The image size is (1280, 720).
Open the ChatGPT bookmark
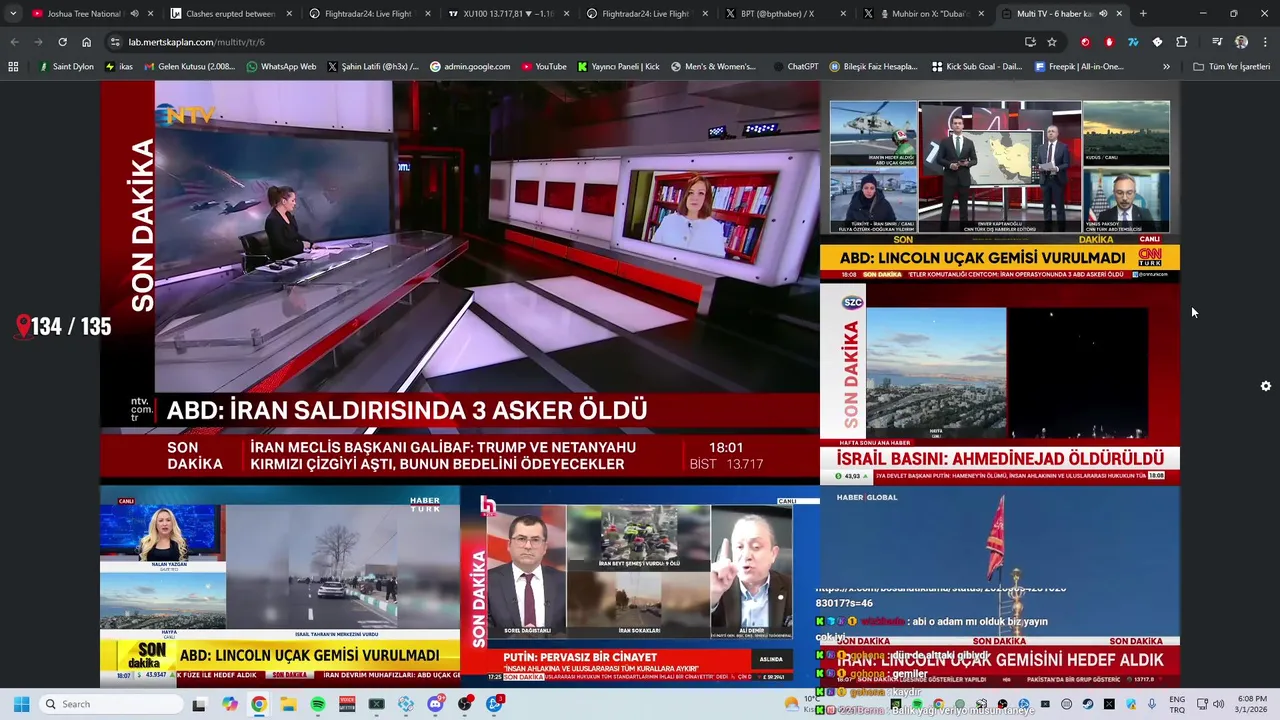click(796, 67)
